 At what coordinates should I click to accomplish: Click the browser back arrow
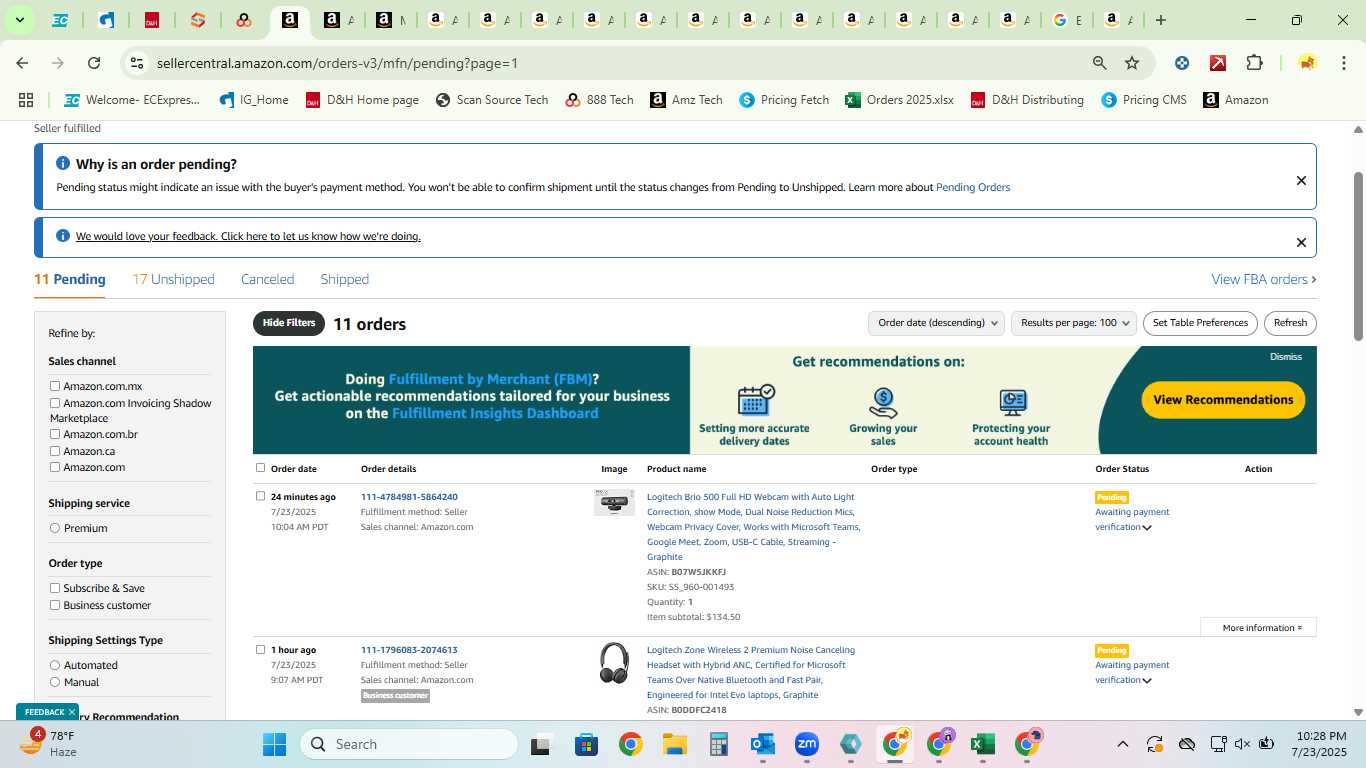pyautogui.click(x=22, y=63)
